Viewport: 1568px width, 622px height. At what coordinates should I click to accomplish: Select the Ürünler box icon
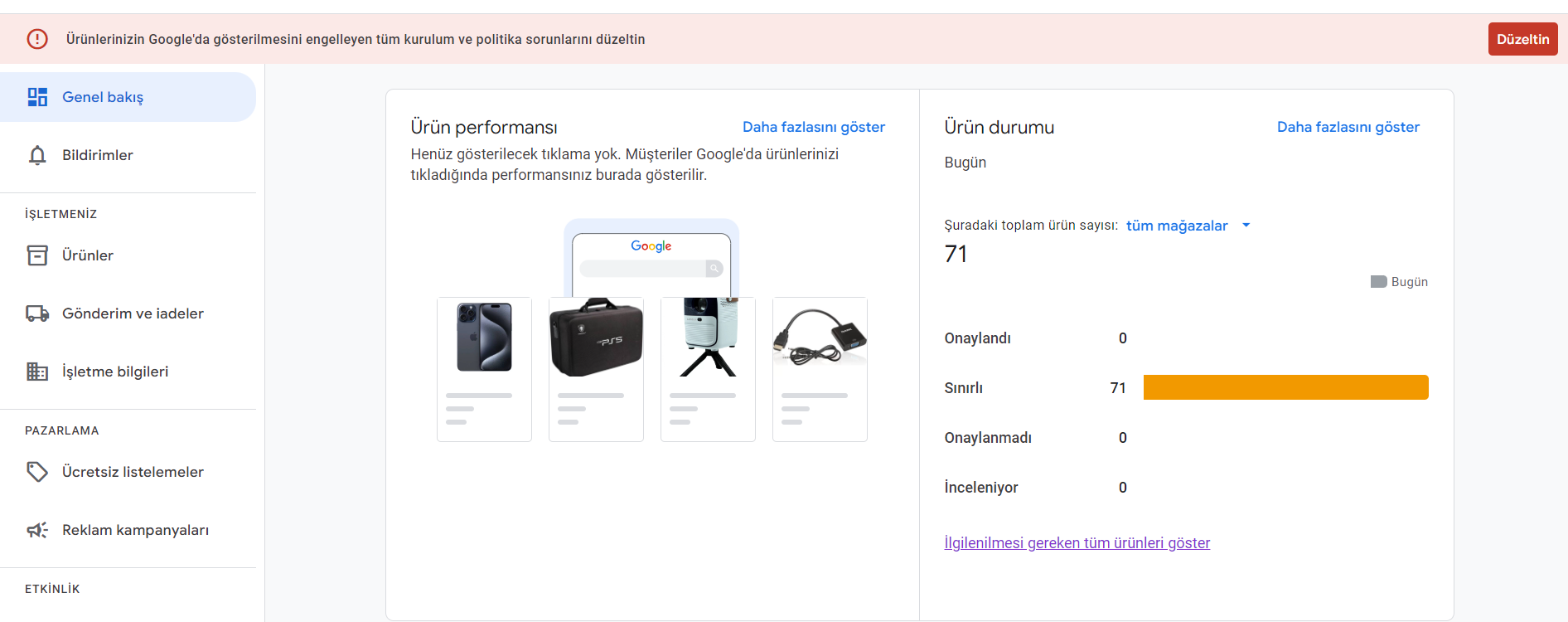37,255
